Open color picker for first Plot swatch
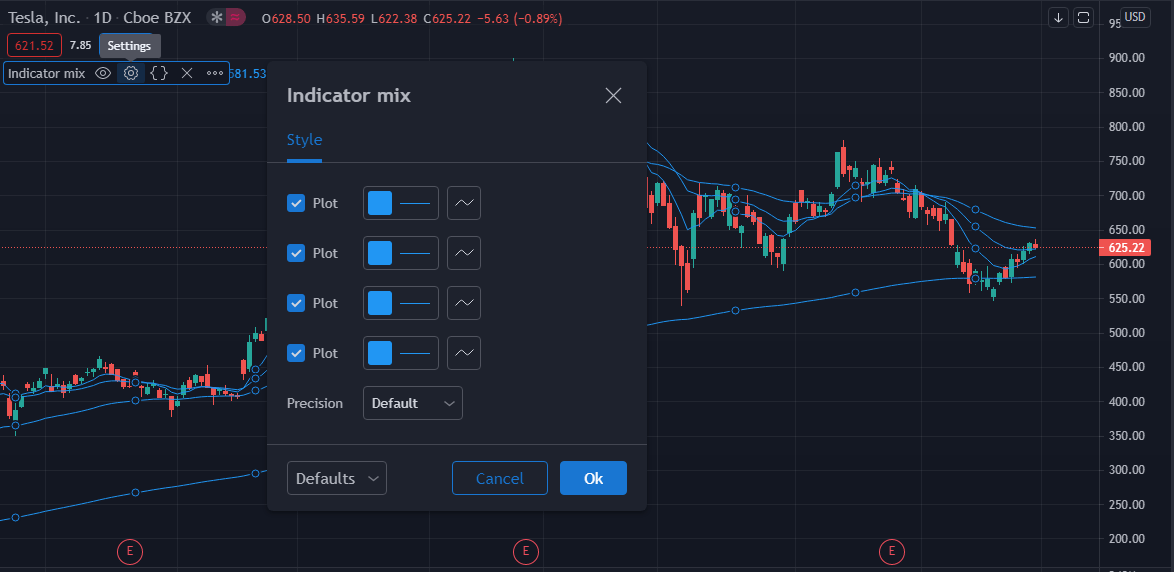Image resolution: width=1174 pixels, height=572 pixels. point(380,203)
